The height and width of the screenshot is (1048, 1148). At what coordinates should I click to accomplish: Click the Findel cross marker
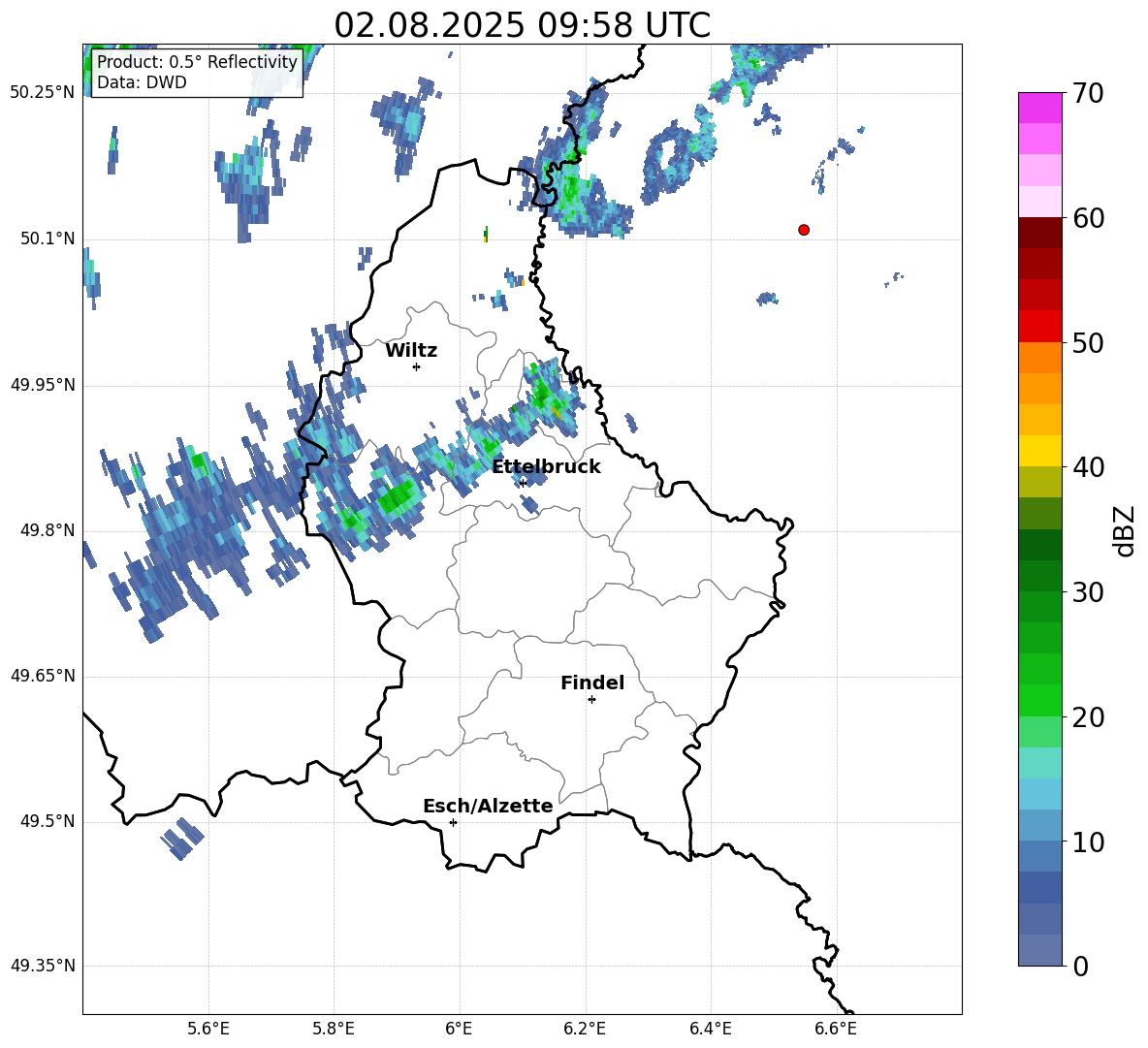[591, 700]
